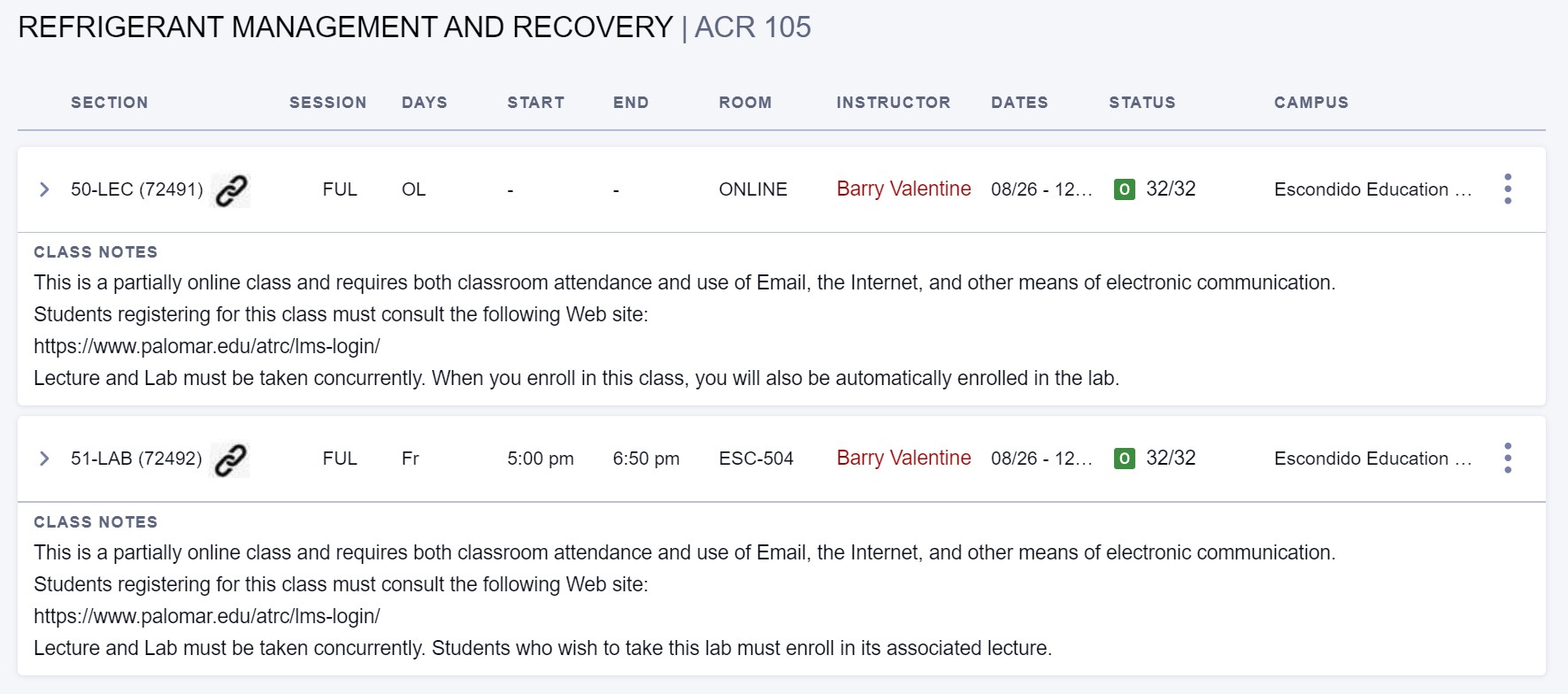Click the green status badge on 51-LAB row
This screenshot has width=1568, height=694.
[x=1124, y=459]
